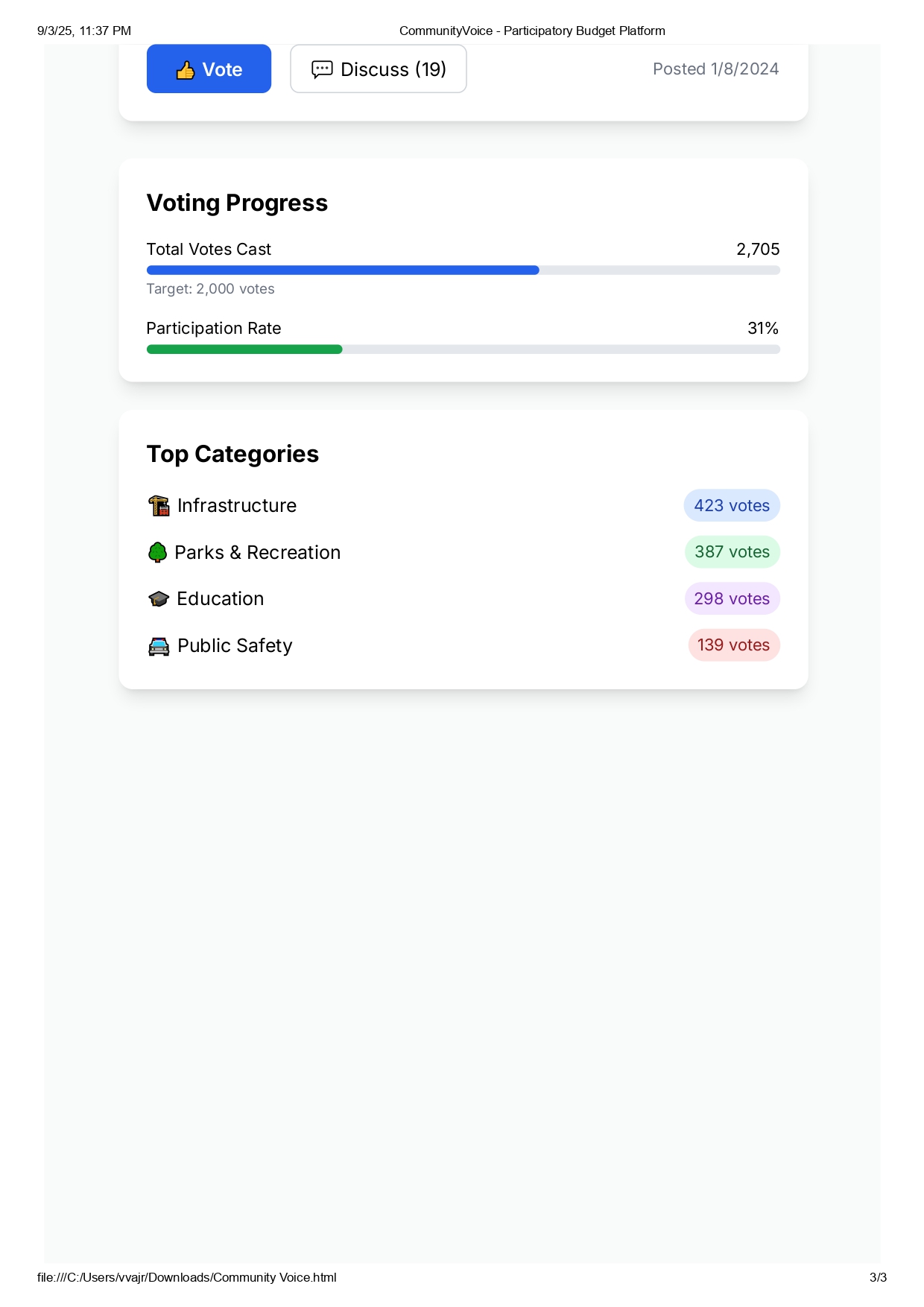This screenshot has width=924, height=1307.
Task: Click the 298 votes purple badge
Action: 732,599
